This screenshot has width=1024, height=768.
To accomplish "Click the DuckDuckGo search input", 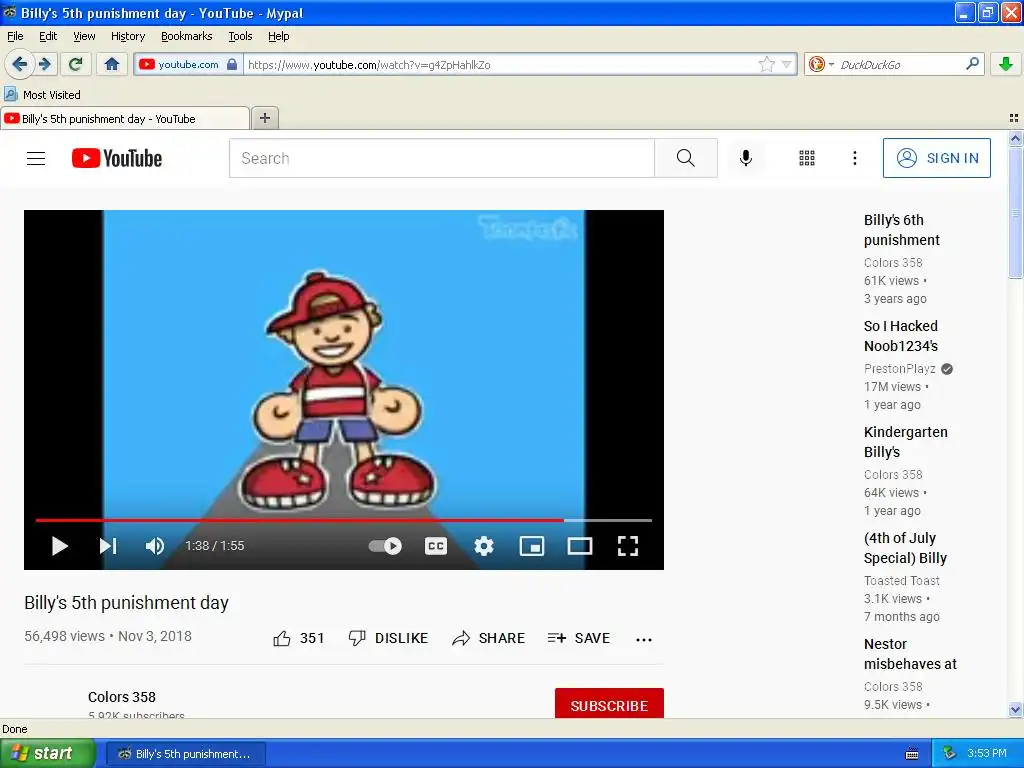I will pyautogui.click(x=898, y=65).
